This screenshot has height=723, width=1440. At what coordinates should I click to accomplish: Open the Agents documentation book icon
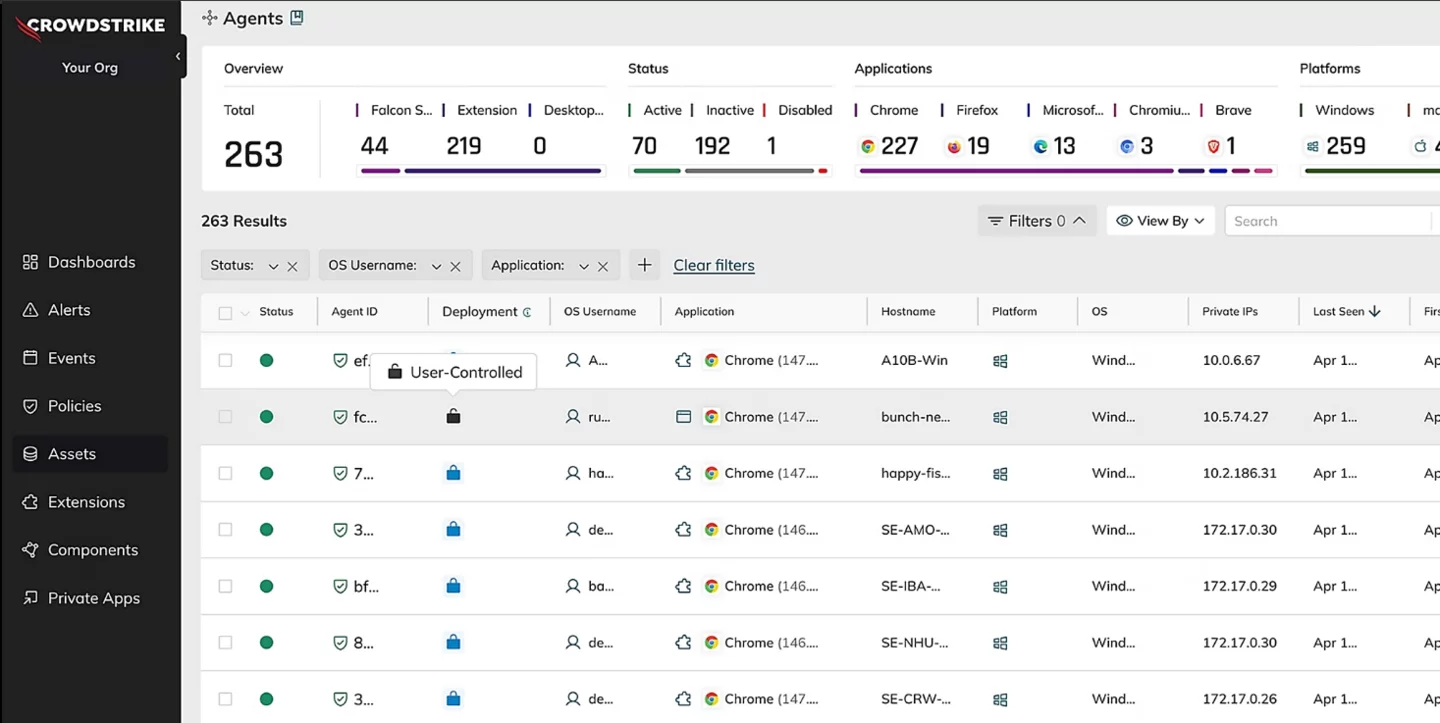(x=296, y=18)
